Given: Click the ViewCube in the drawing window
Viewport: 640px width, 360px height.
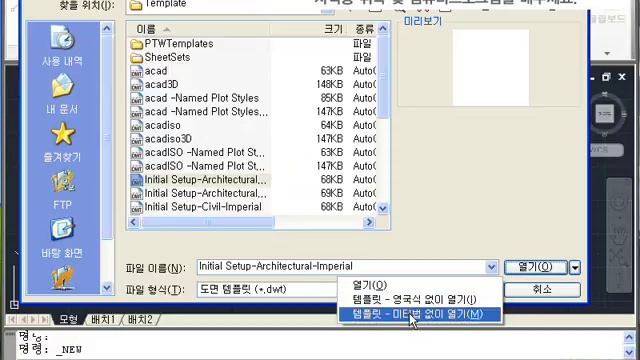Looking at the screenshot, I should pos(605,114).
